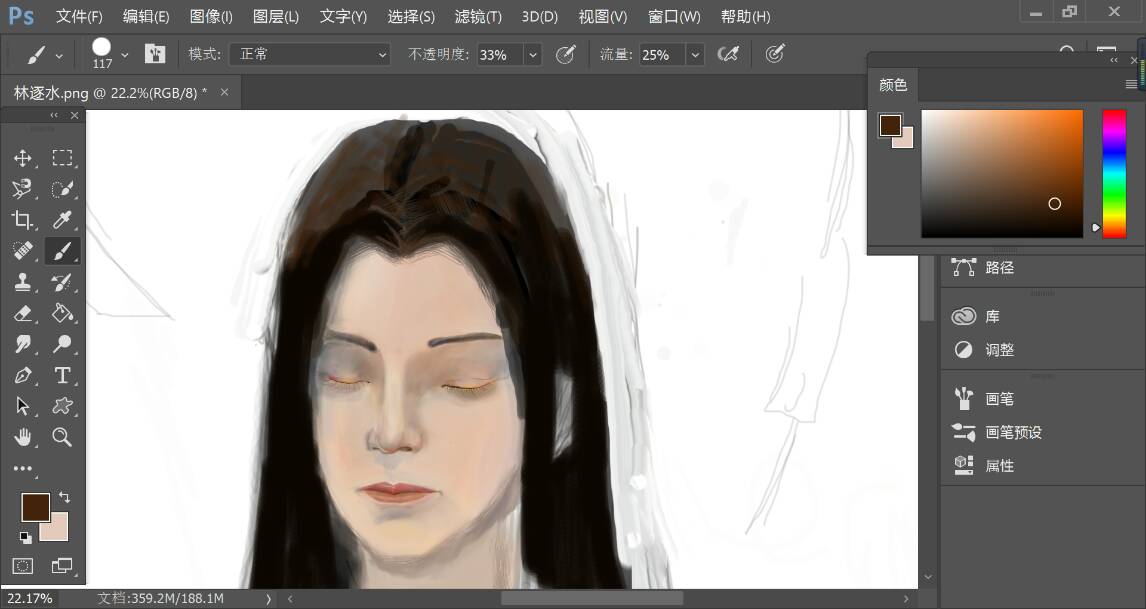Open the edit toolbar three-dots menu
The image size is (1146, 609).
pos(23,468)
